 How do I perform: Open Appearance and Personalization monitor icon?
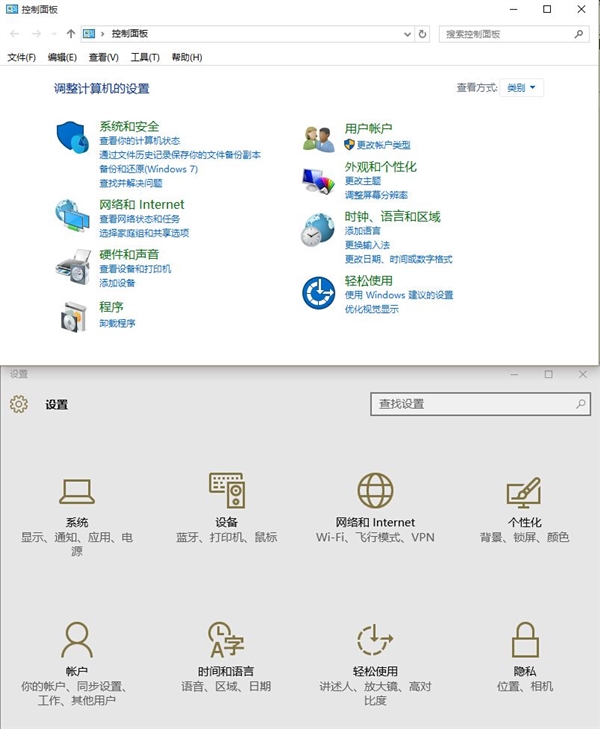tap(318, 181)
